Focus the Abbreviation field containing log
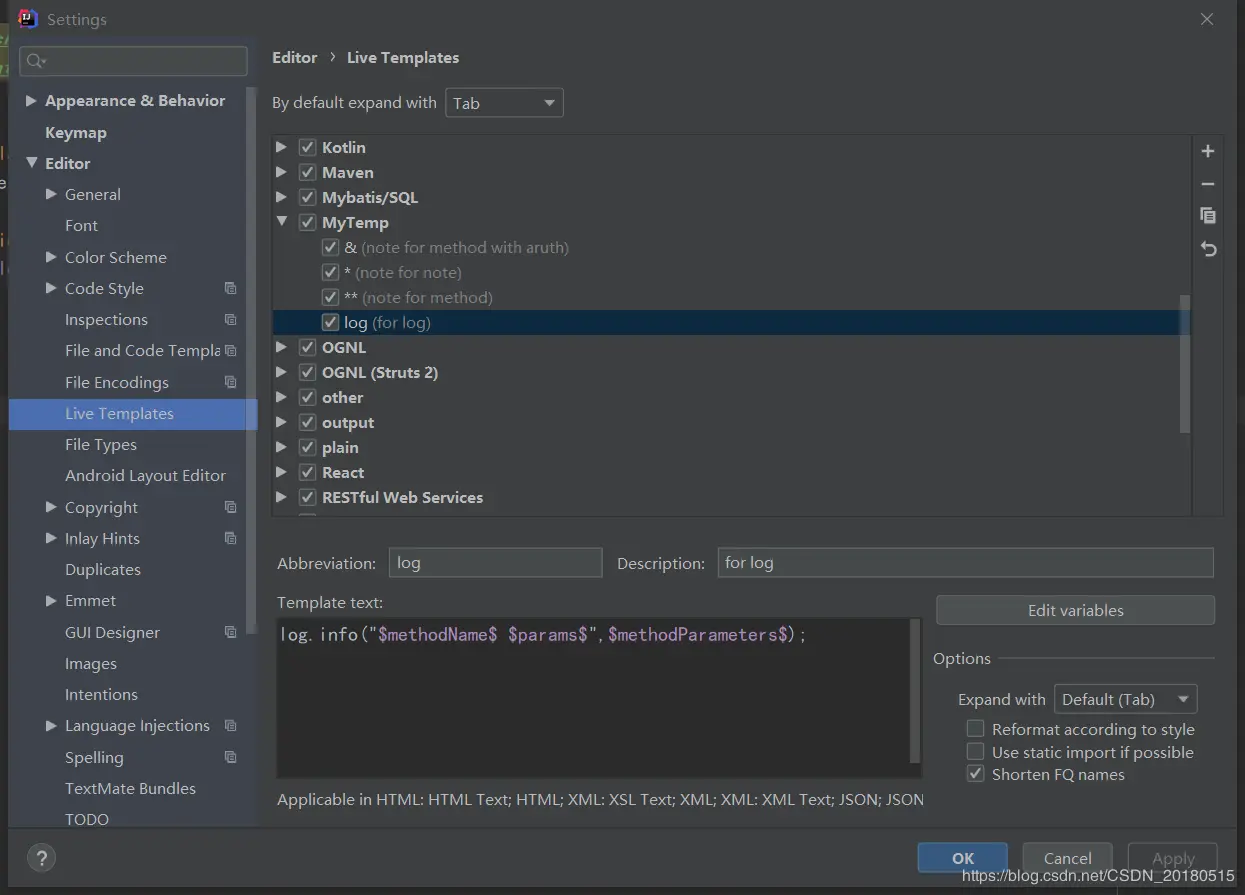This screenshot has height=895, width=1245. [495, 563]
